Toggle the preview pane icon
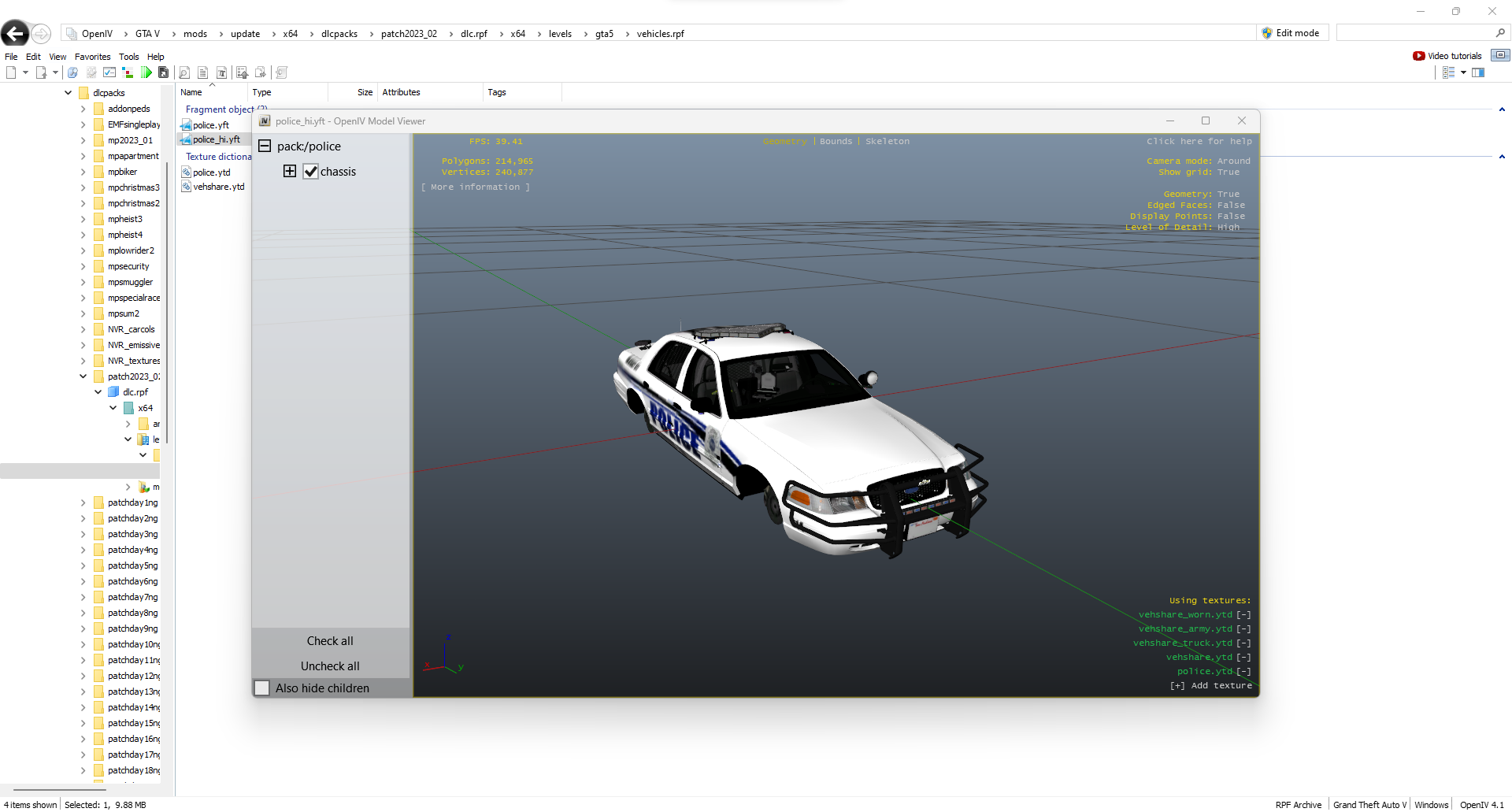The height and width of the screenshot is (812, 1512). 1478,72
